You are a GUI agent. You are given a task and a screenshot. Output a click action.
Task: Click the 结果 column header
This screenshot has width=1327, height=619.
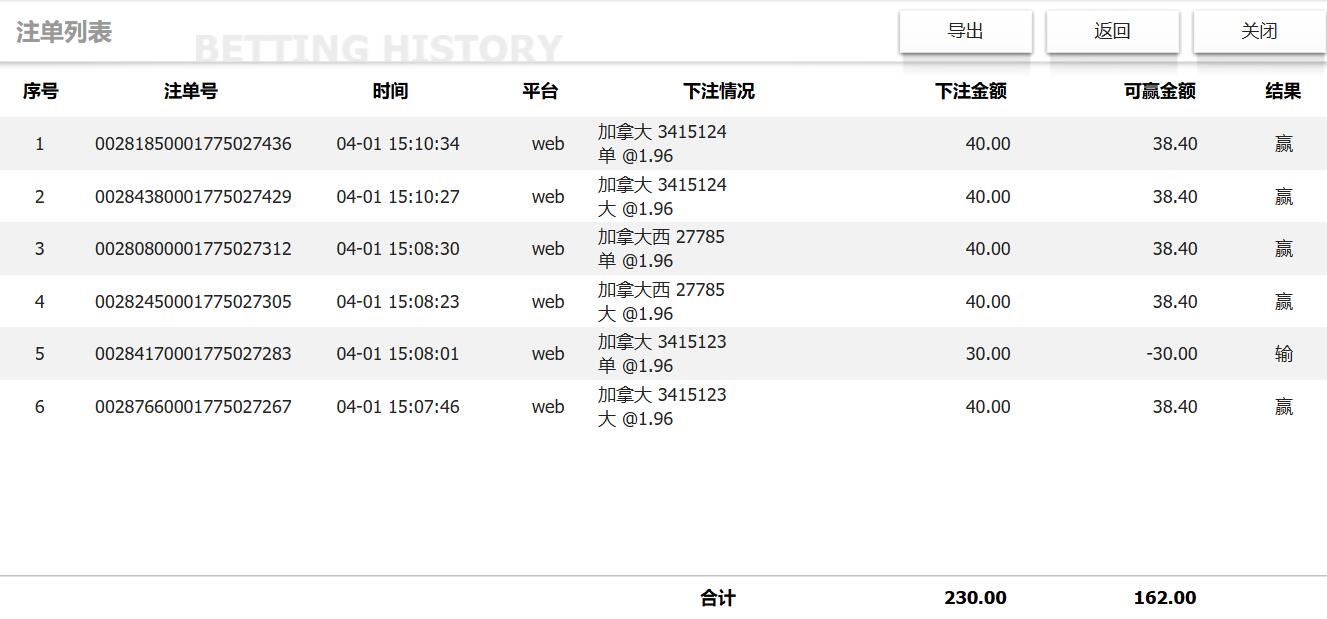[1283, 91]
